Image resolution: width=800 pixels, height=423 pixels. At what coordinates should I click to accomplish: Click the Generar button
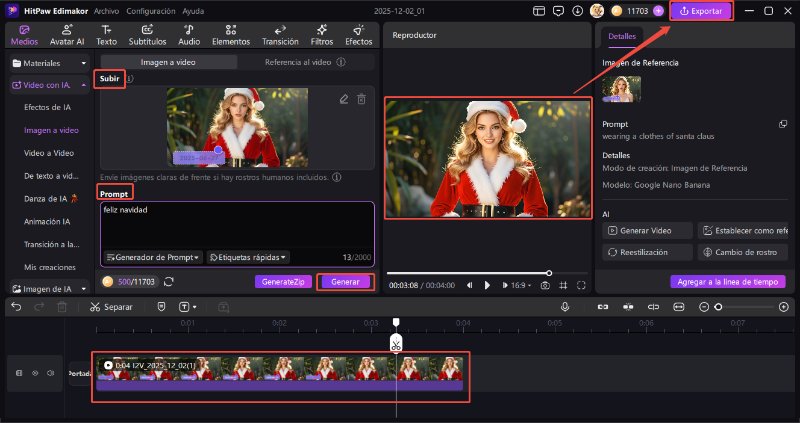345,282
